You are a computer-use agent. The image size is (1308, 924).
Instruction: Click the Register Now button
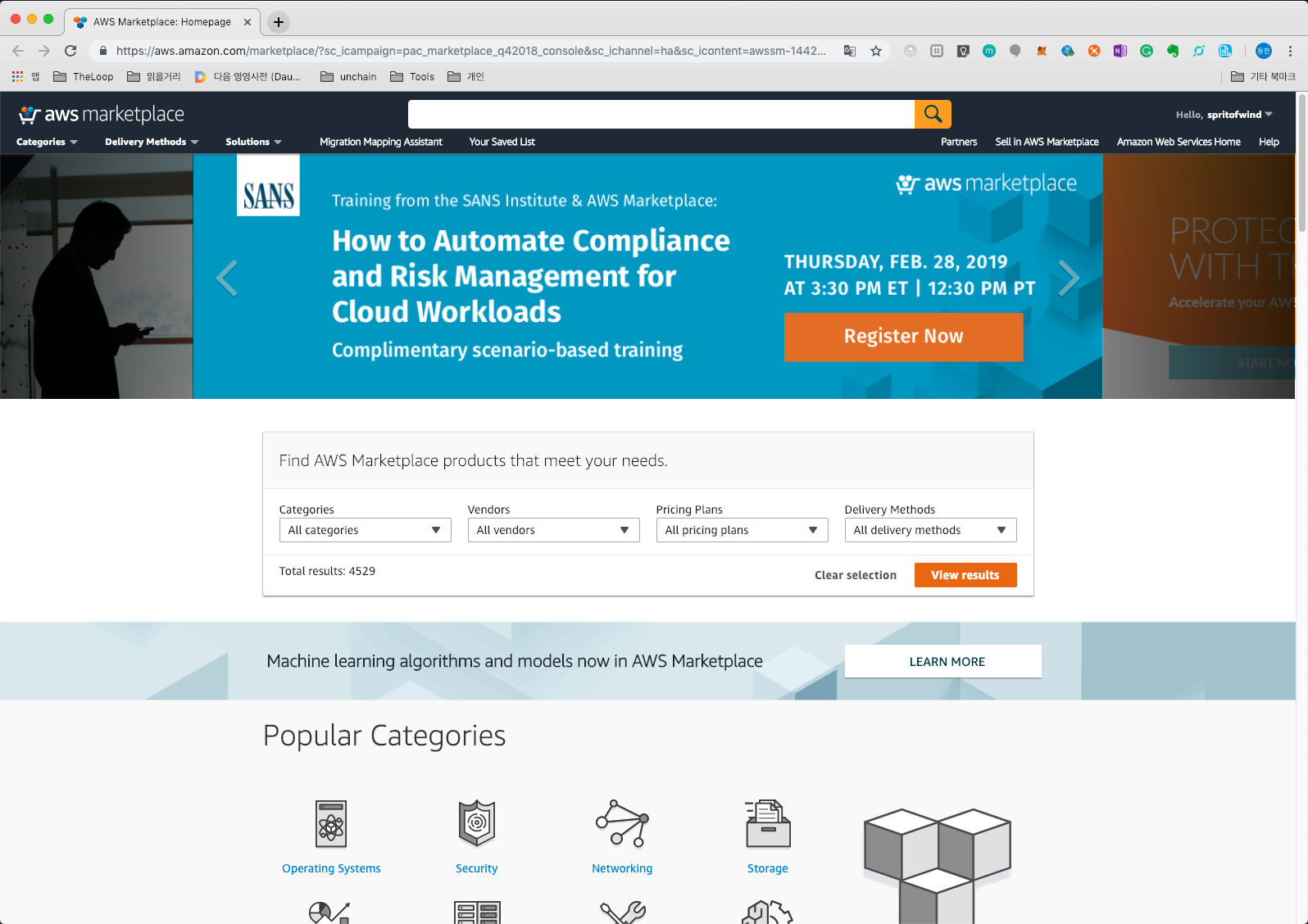tap(903, 337)
